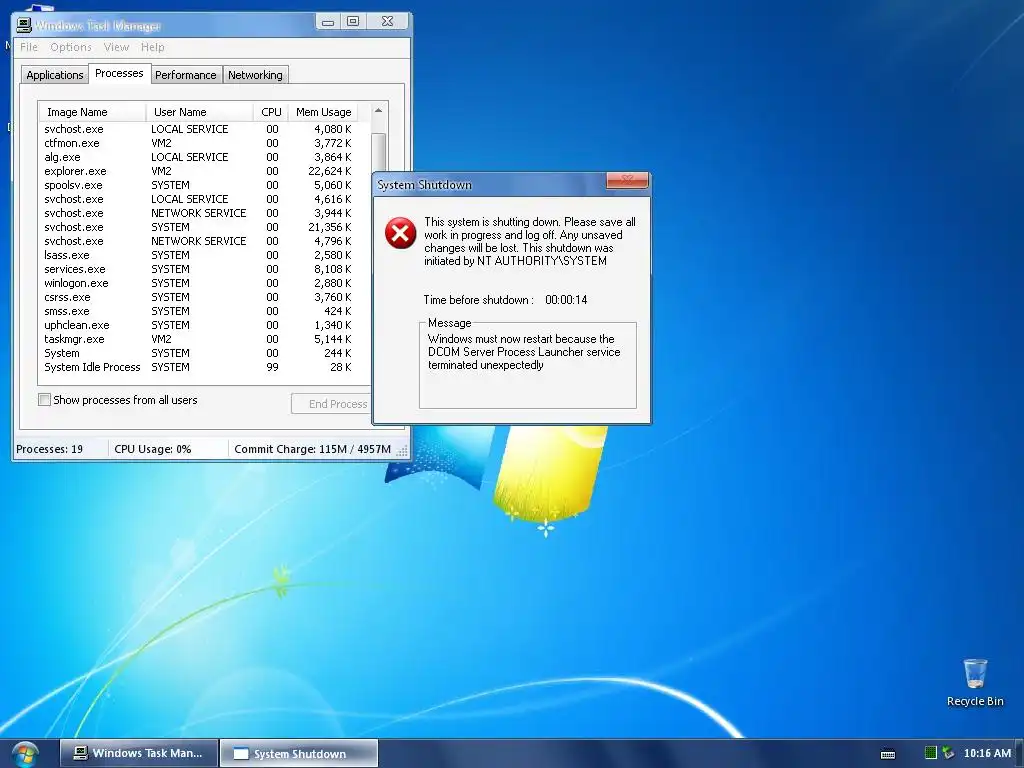1024x768 pixels.
Task: Sort by Image Name column header
Action: 92,112
